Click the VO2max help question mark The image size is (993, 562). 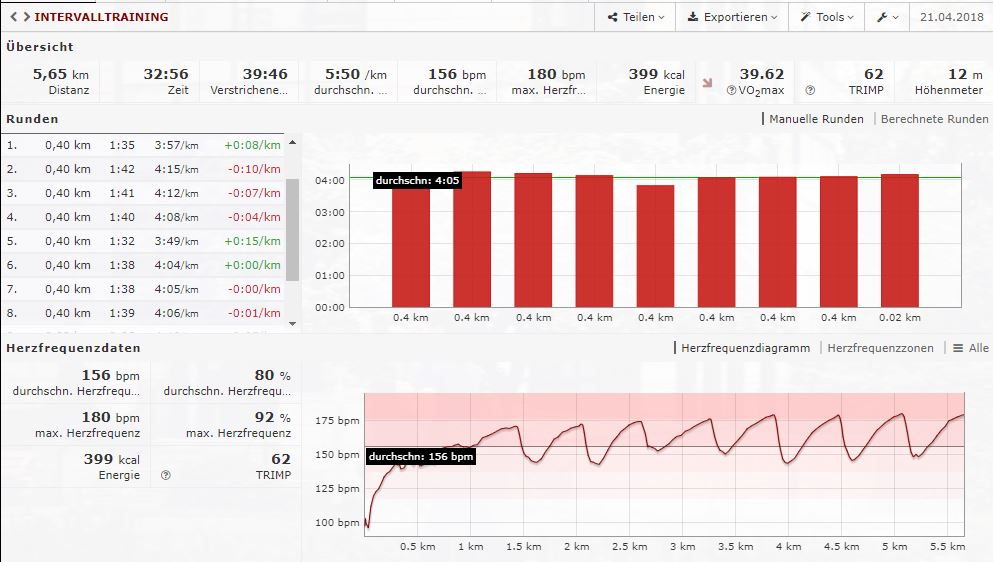point(731,91)
